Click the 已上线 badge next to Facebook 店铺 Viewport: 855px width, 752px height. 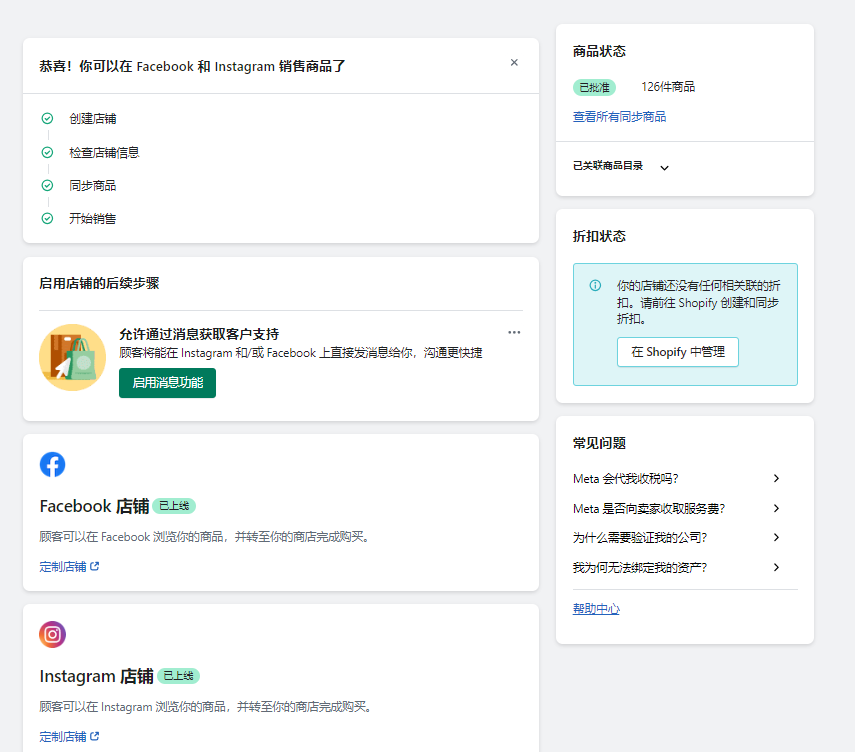174,506
